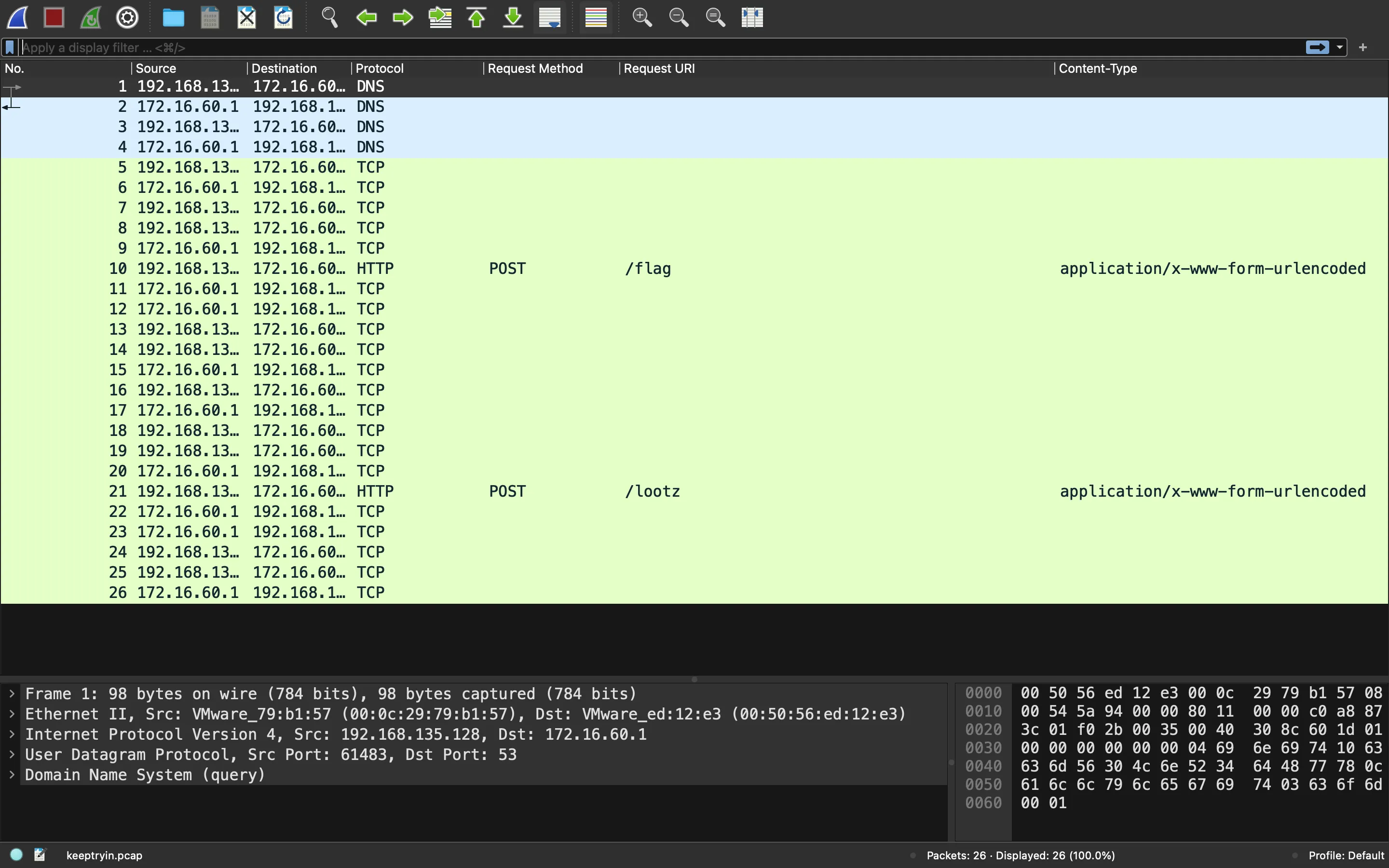Click expert information status circle icon

17,855
